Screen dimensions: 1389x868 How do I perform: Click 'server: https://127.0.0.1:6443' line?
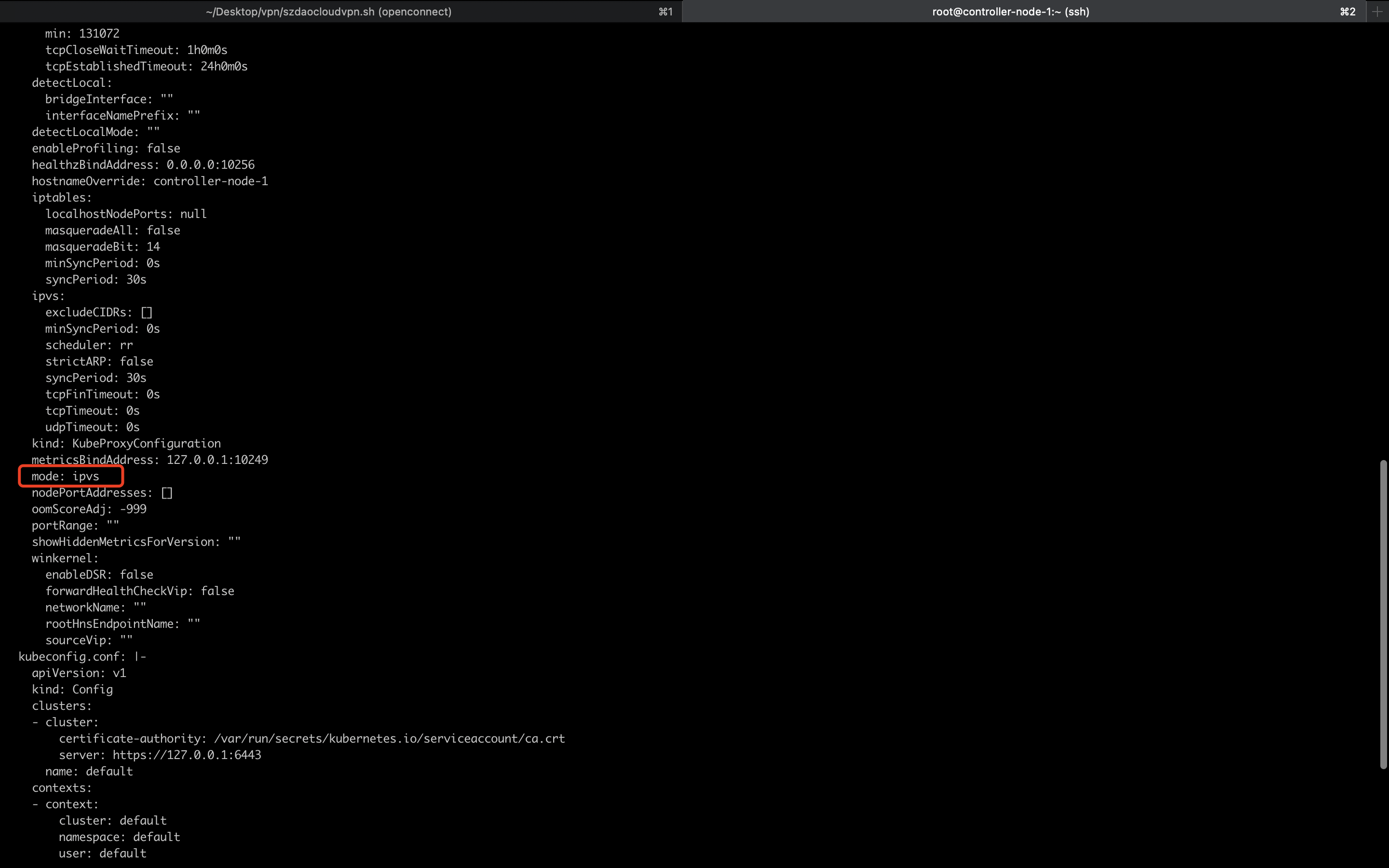(x=160, y=755)
